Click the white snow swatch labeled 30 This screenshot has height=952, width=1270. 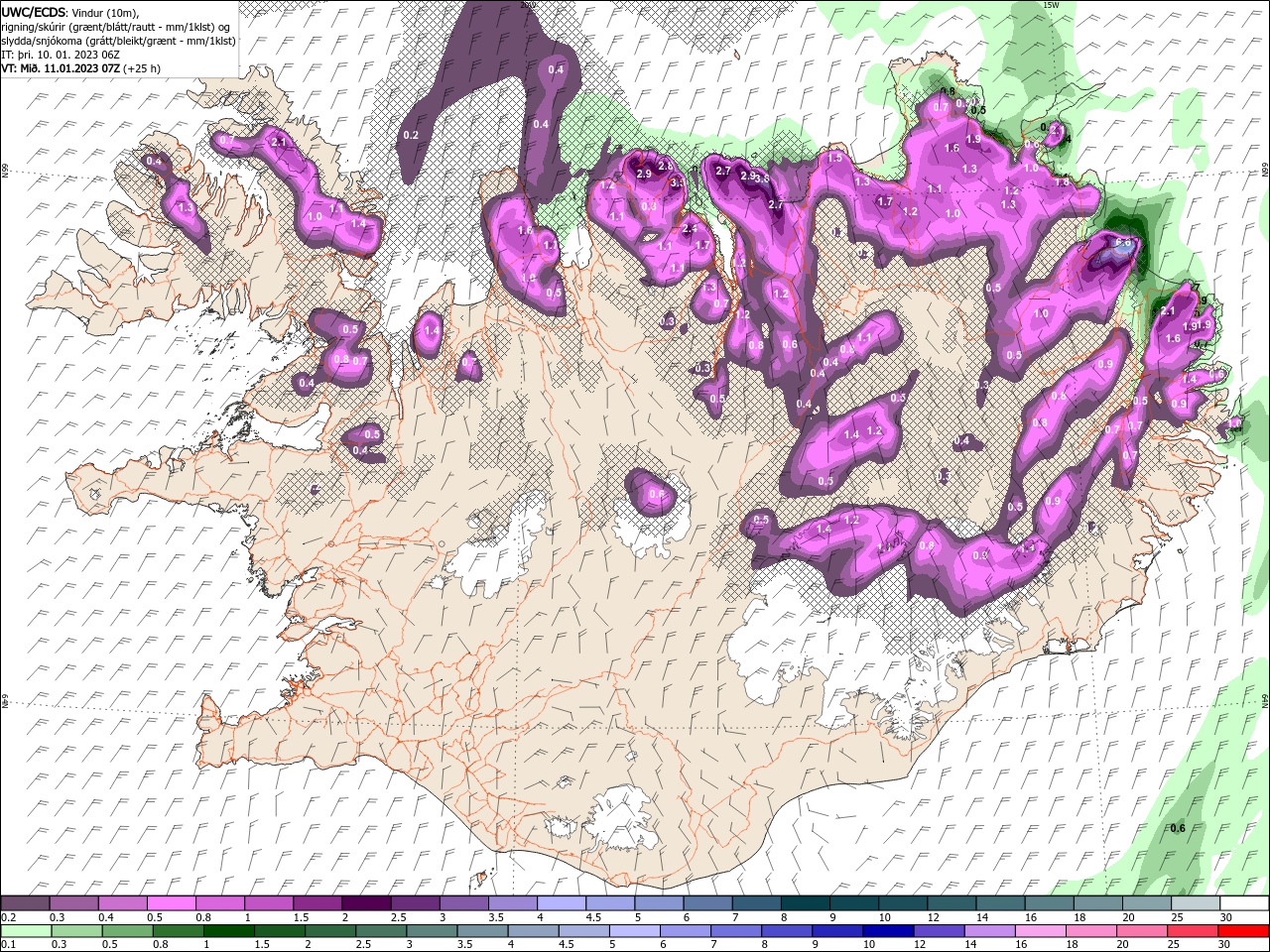pos(1243,903)
